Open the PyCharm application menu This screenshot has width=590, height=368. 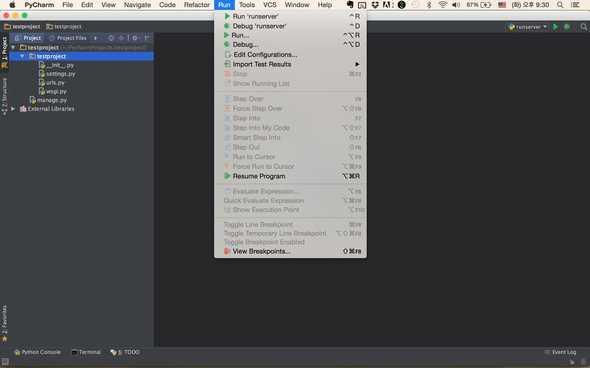point(39,5)
